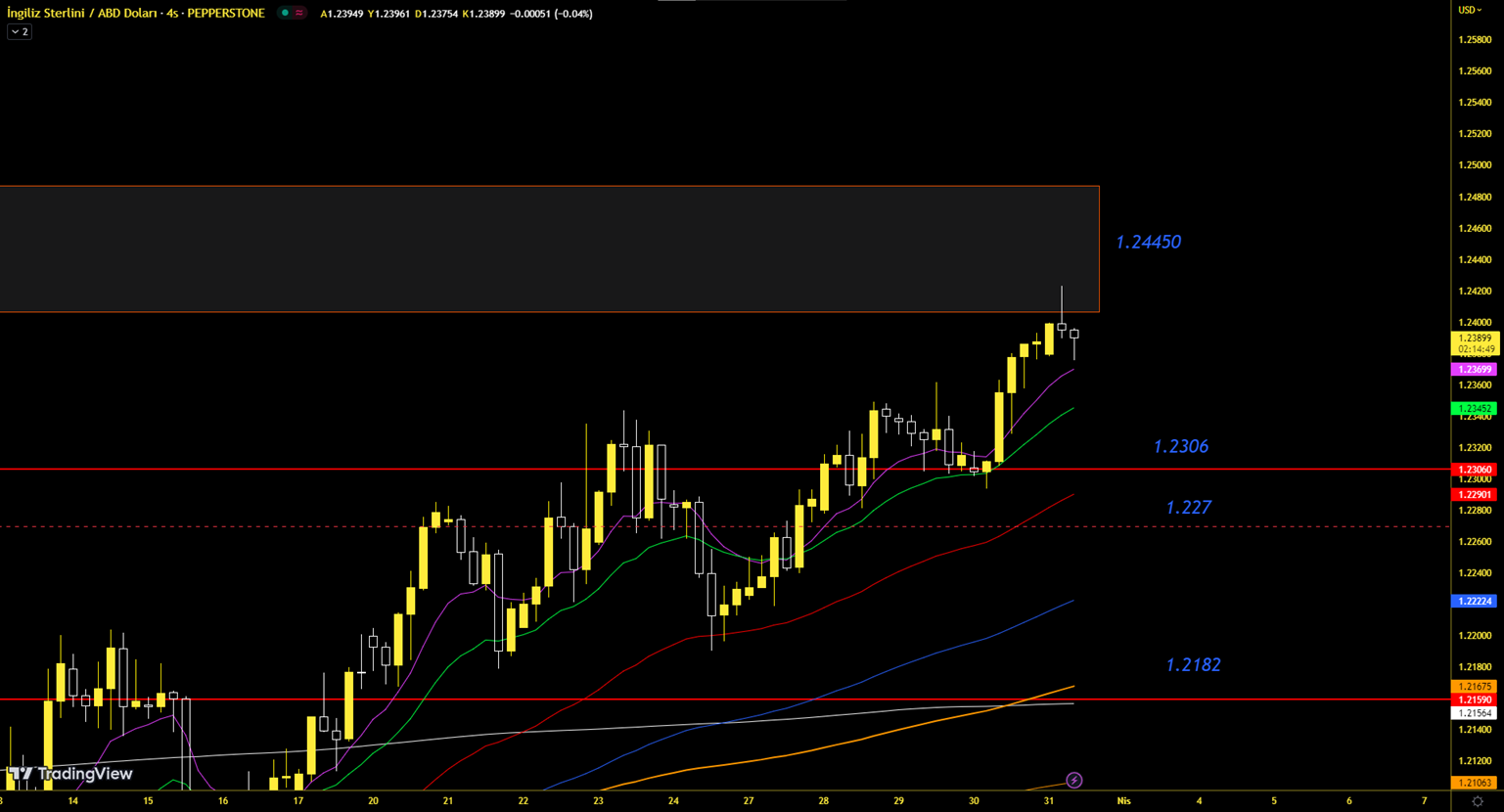
Task: Click date 17 on the time axis
Action: click(x=298, y=801)
